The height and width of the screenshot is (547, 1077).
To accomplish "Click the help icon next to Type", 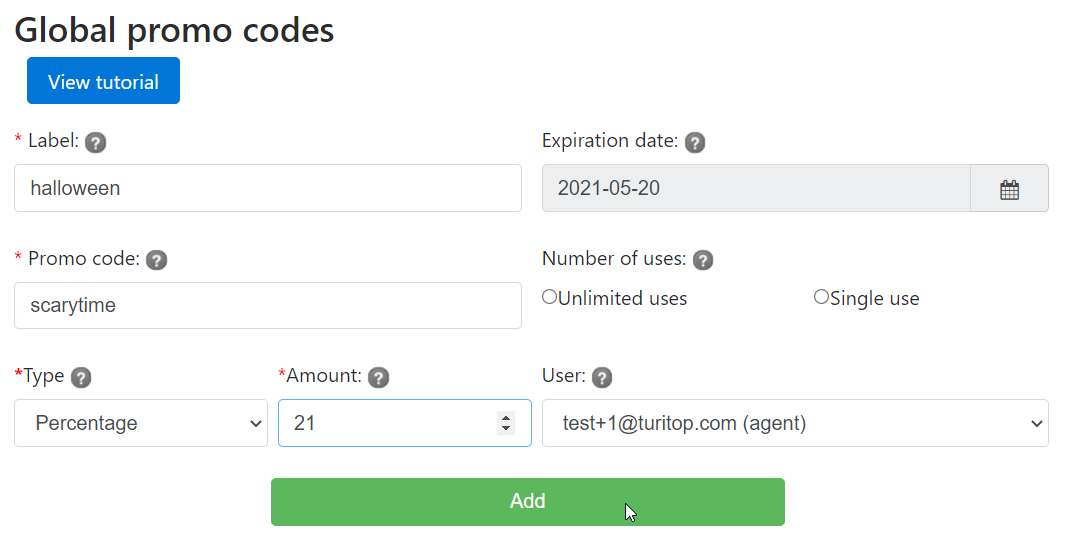I will click(81, 377).
